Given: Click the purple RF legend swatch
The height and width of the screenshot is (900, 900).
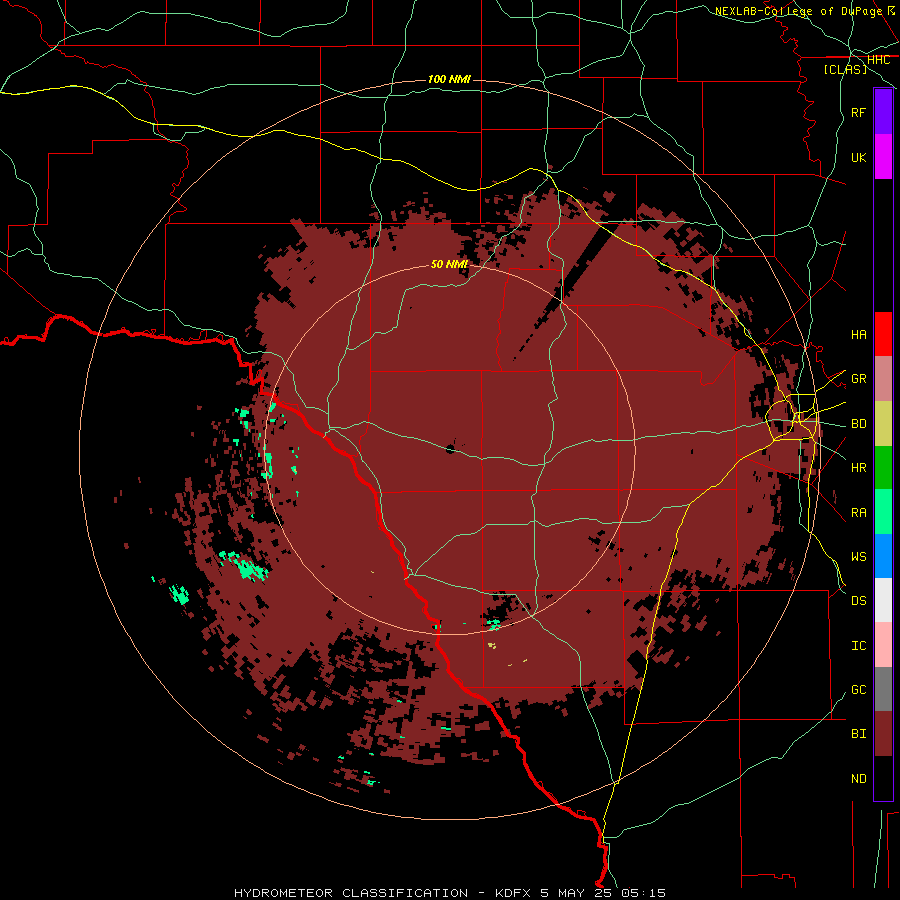Looking at the screenshot, I should (883, 112).
